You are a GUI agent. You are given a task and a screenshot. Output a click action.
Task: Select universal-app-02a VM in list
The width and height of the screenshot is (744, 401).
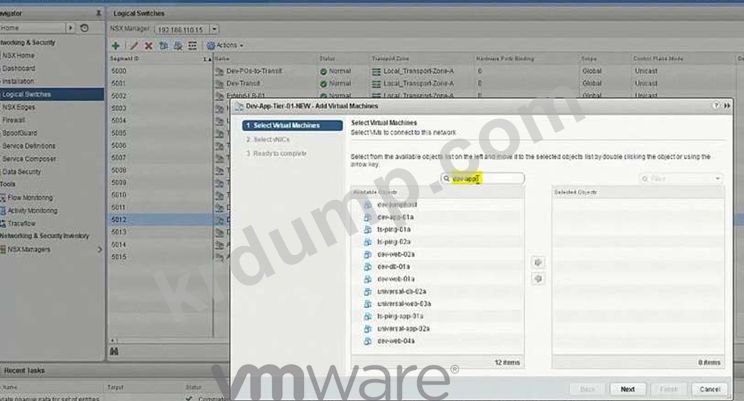403,328
